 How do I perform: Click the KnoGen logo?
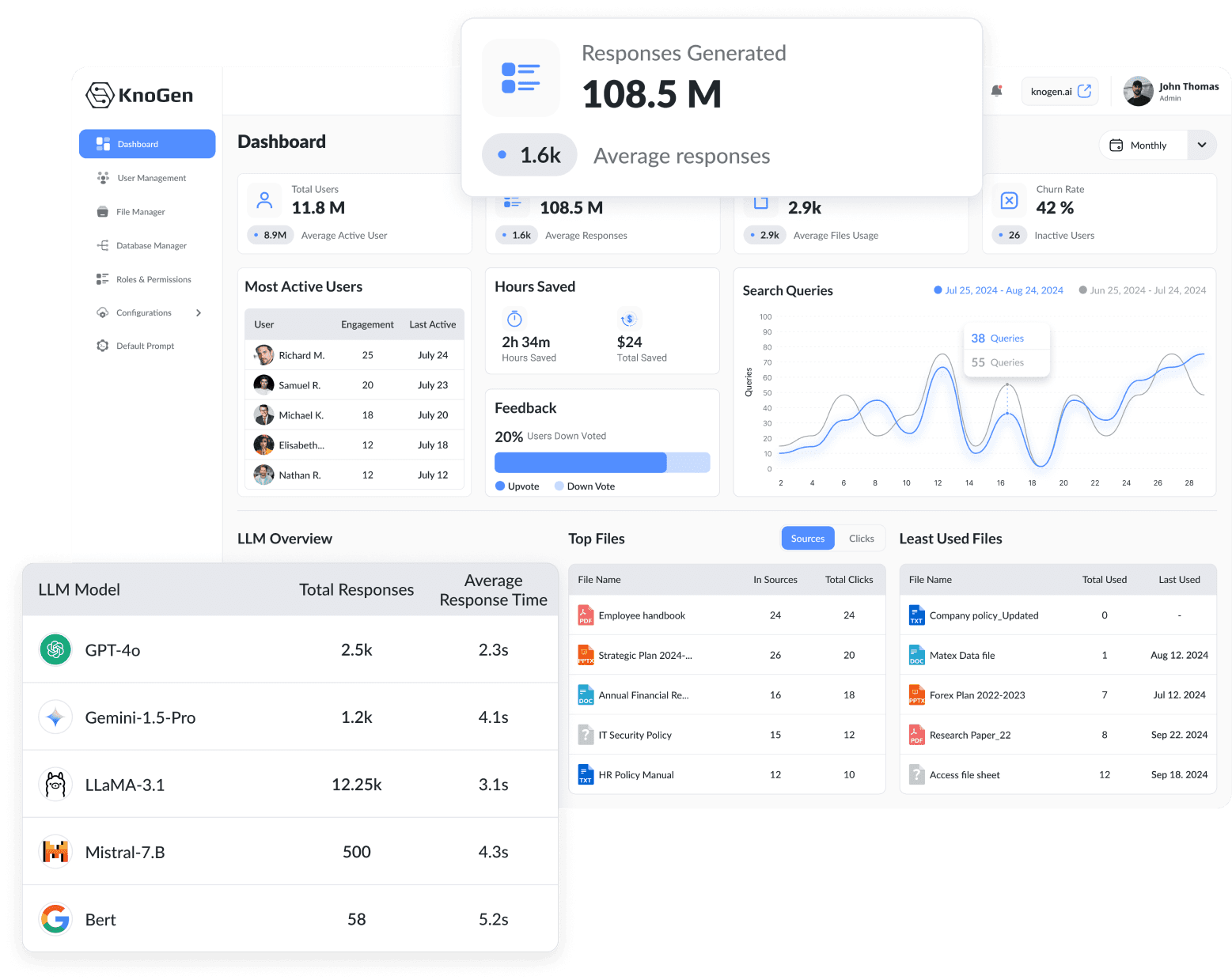click(x=139, y=95)
